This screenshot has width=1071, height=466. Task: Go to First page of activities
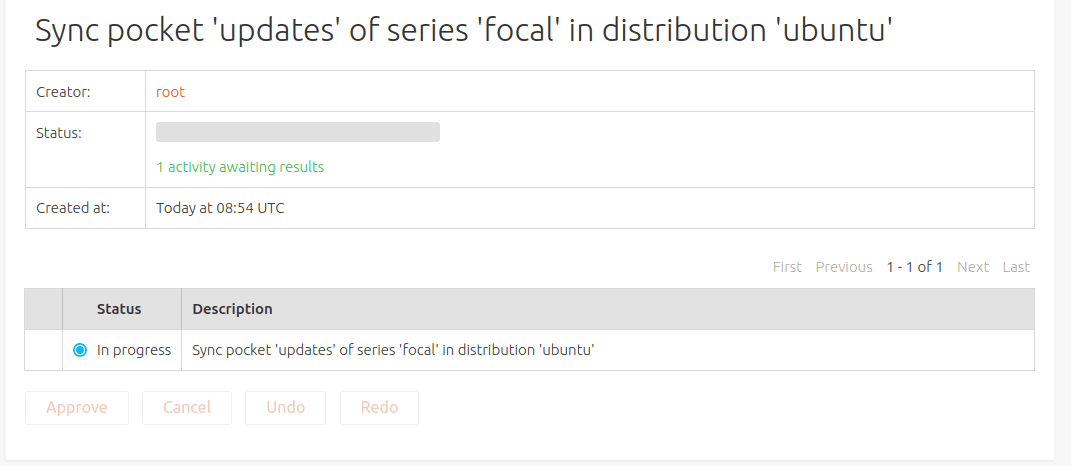[x=787, y=267]
